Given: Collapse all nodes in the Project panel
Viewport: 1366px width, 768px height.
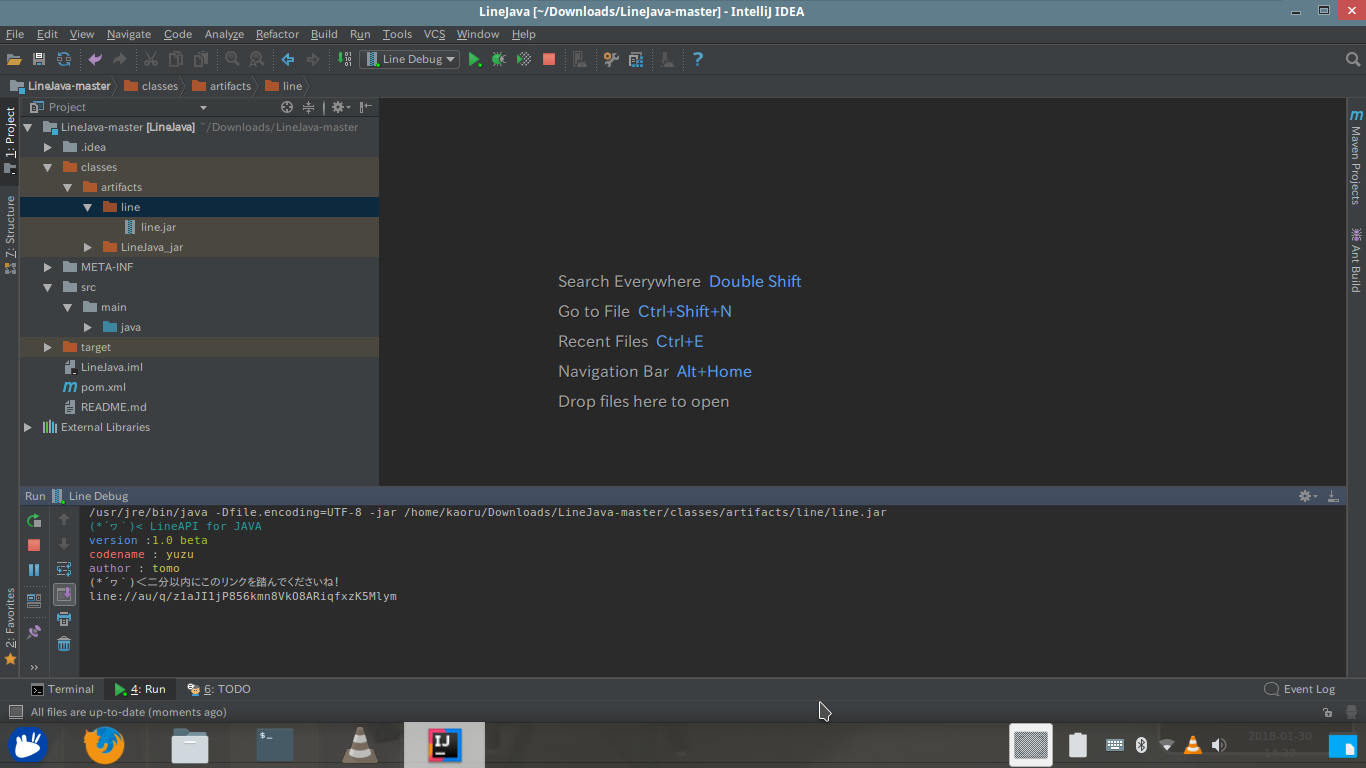Looking at the screenshot, I should pyautogui.click(x=309, y=107).
